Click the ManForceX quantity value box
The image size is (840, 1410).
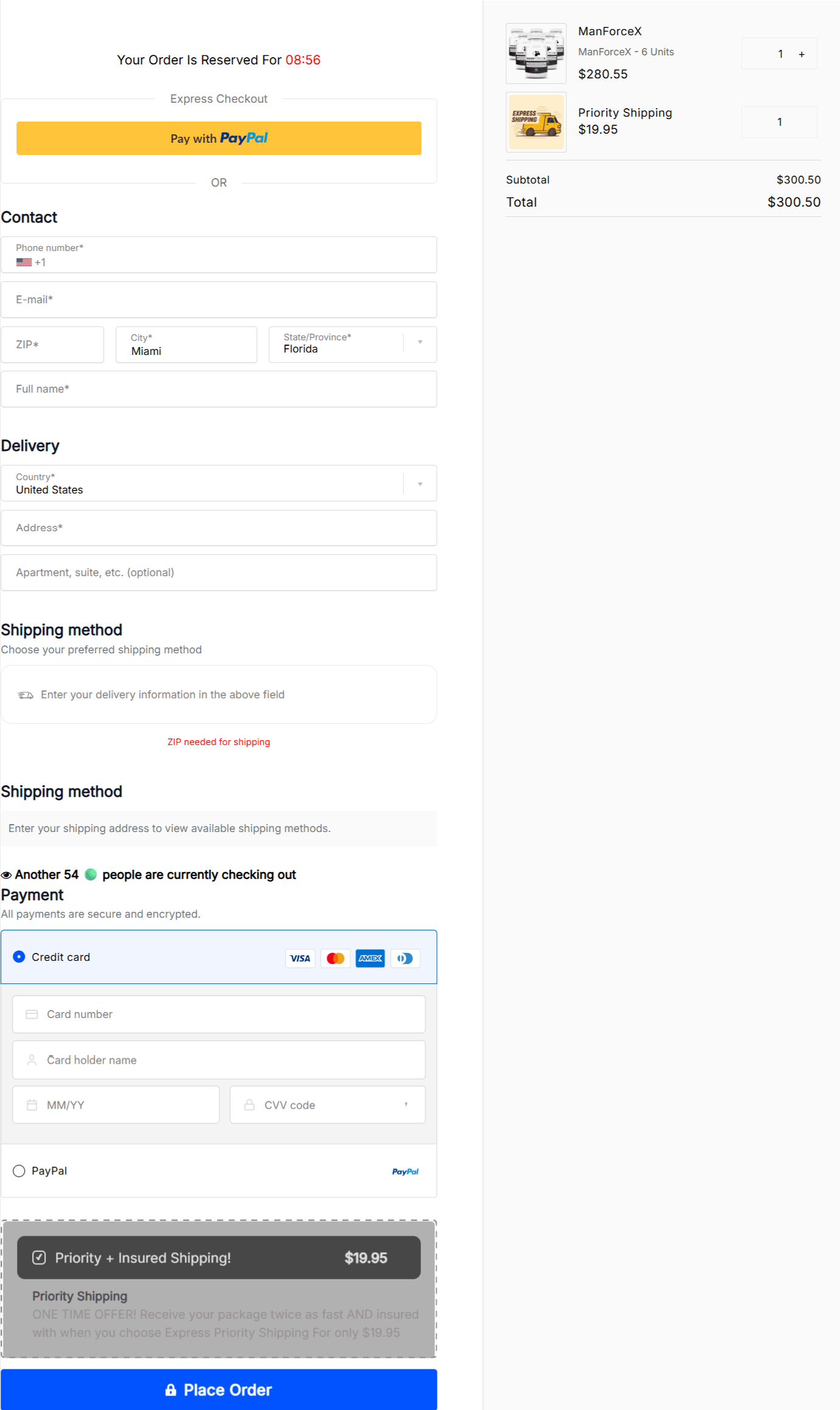click(x=779, y=53)
